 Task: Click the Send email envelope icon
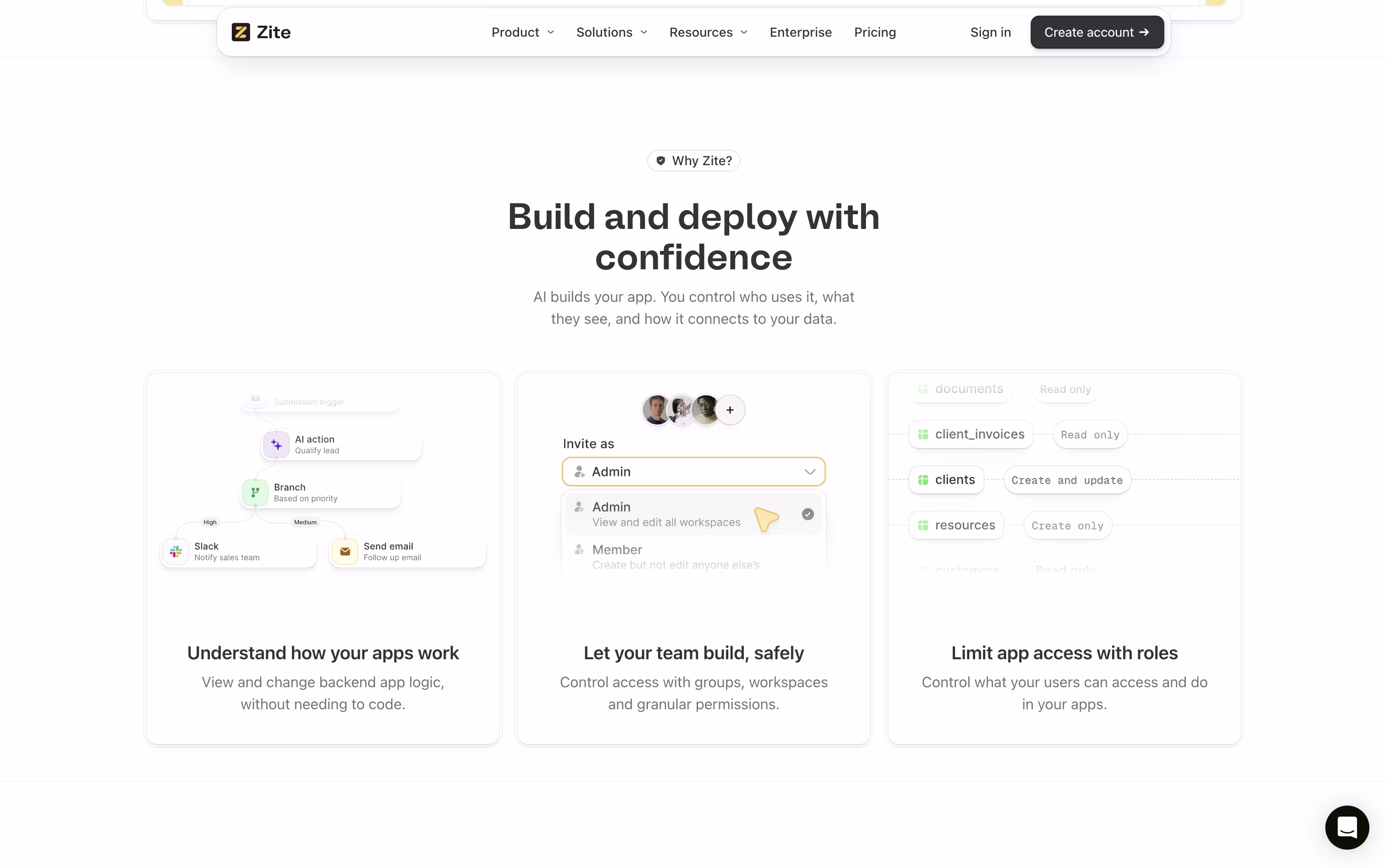345,551
